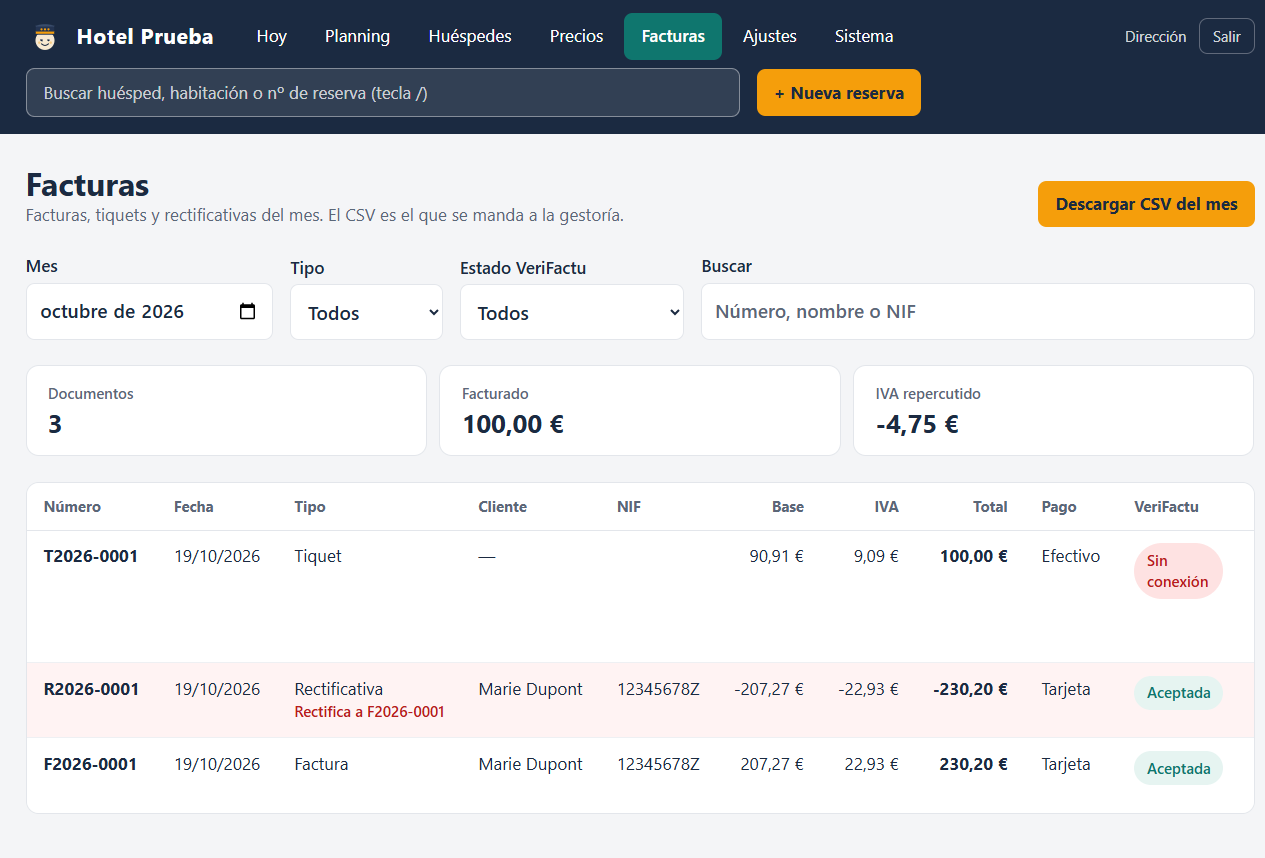Click the Hotel Prueba title link
The image size is (1265, 858).
145,37
